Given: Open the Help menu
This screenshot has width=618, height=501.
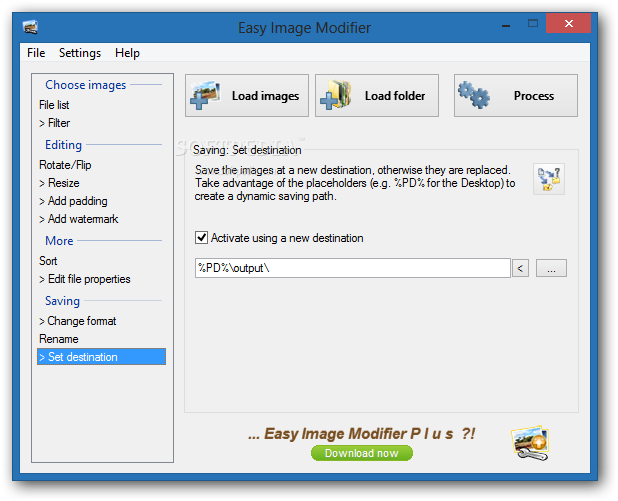Looking at the screenshot, I should click(127, 53).
